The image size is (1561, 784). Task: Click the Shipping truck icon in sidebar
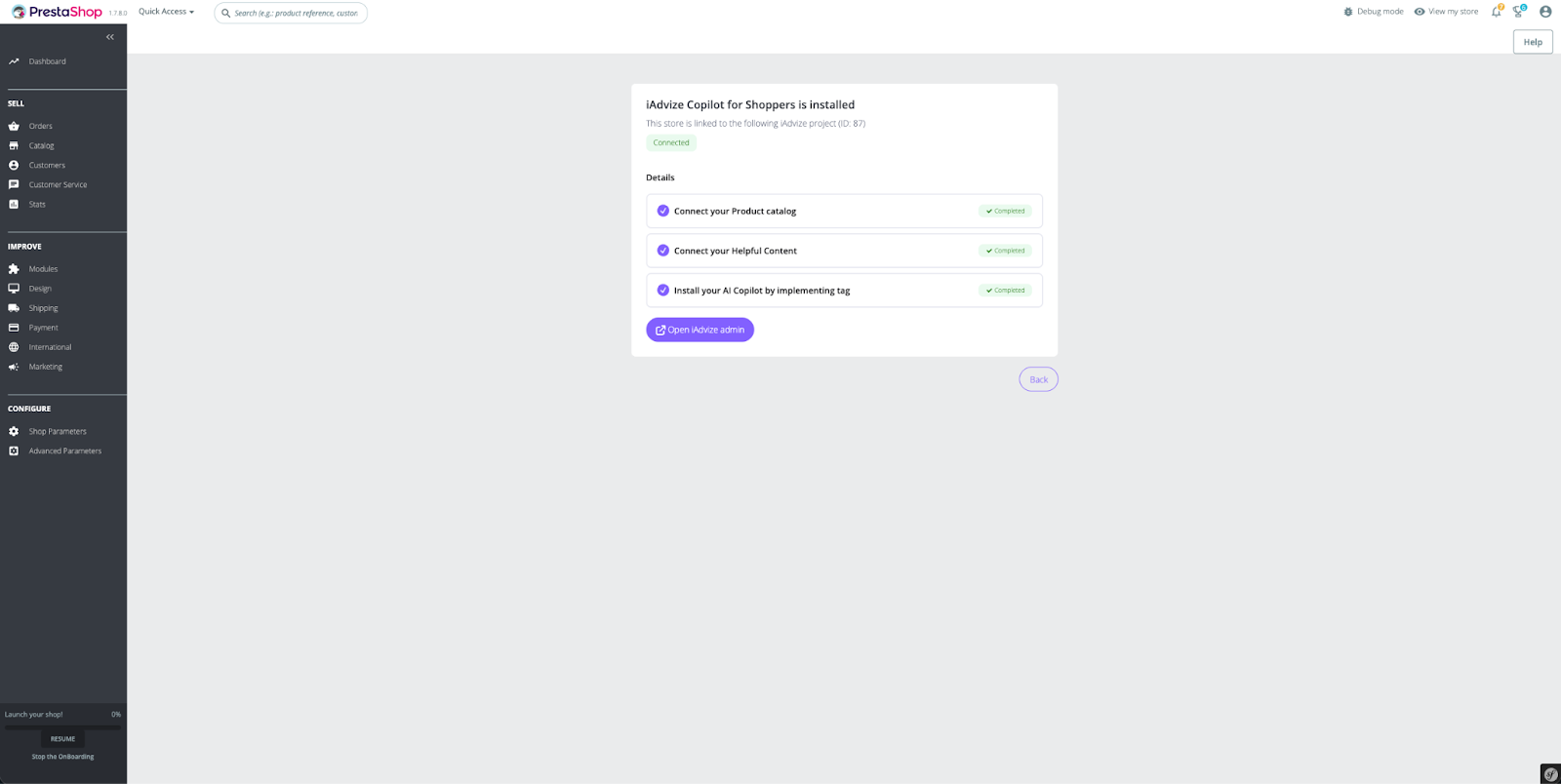(x=14, y=308)
